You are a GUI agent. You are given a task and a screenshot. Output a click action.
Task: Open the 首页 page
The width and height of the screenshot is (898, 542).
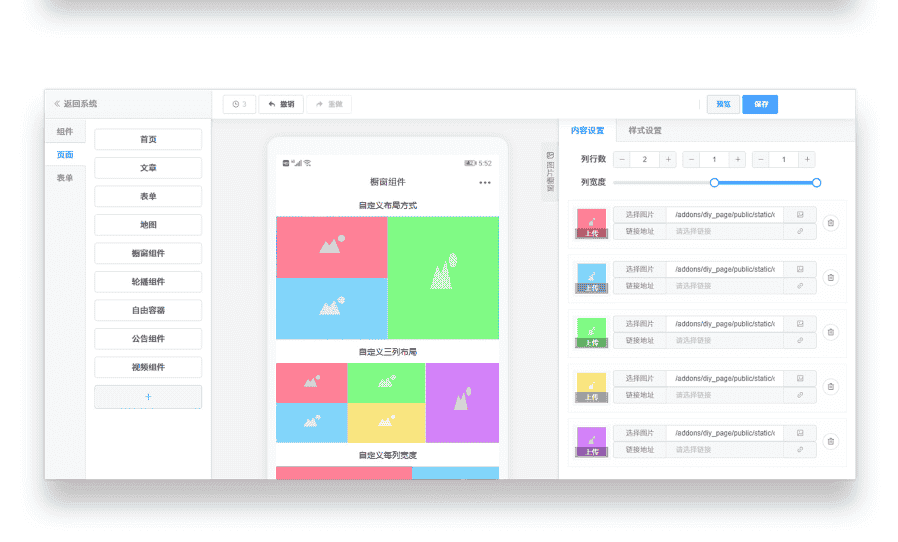[x=148, y=139]
